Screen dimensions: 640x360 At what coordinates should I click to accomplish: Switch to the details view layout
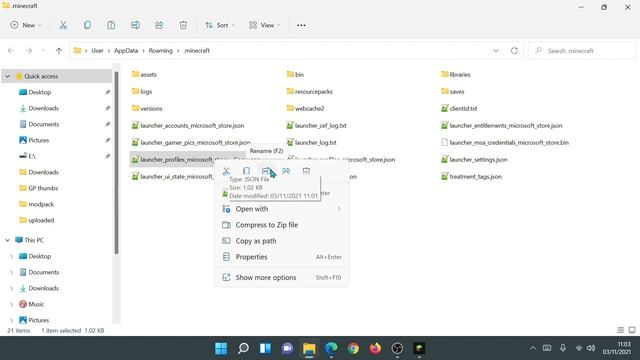(620, 330)
